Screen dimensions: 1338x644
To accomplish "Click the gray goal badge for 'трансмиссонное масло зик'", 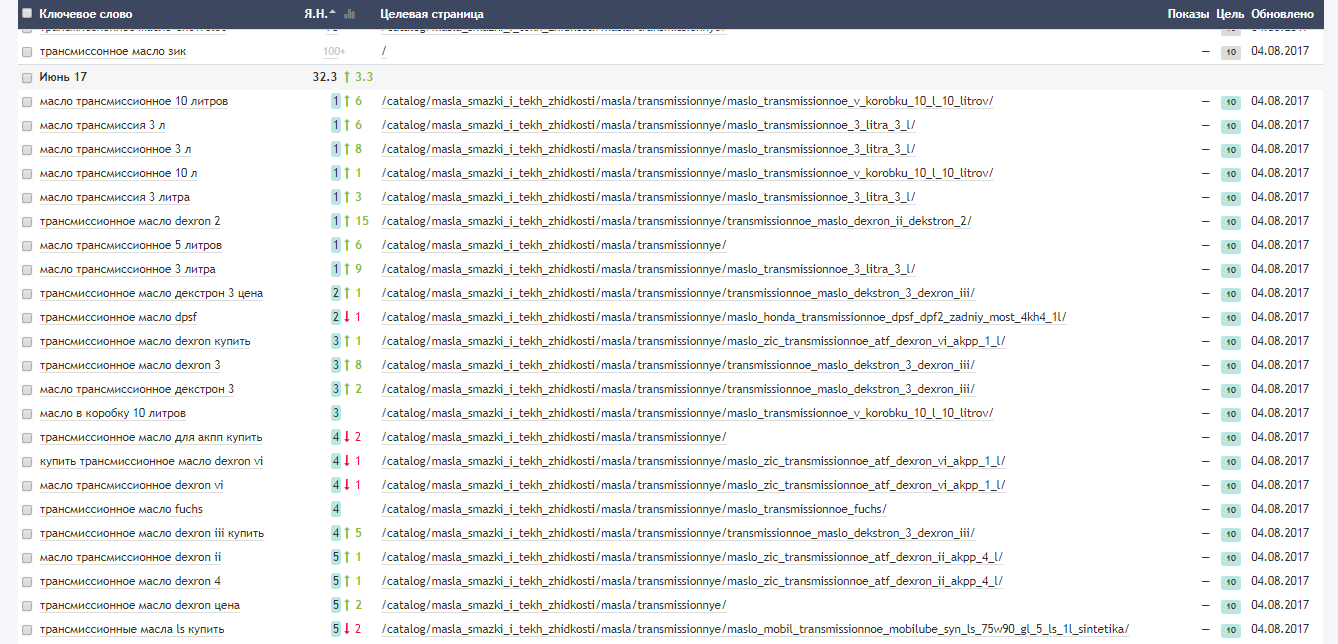I will point(1230,52).
